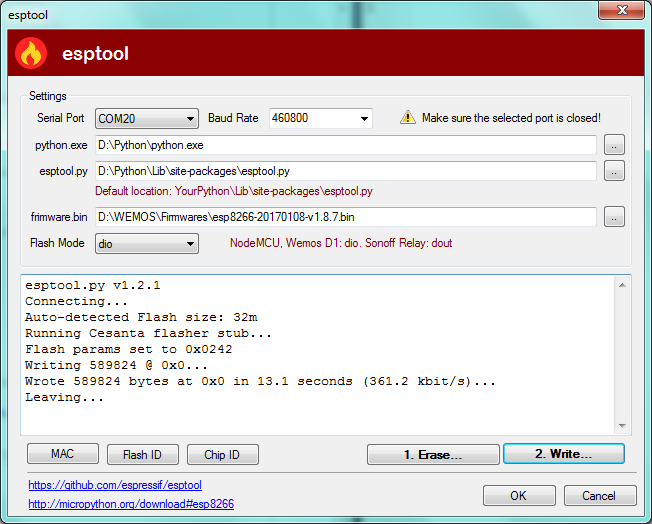Click the Flash ID button
The height and width of the screenshot is (524, 652).
click(143, 455)
